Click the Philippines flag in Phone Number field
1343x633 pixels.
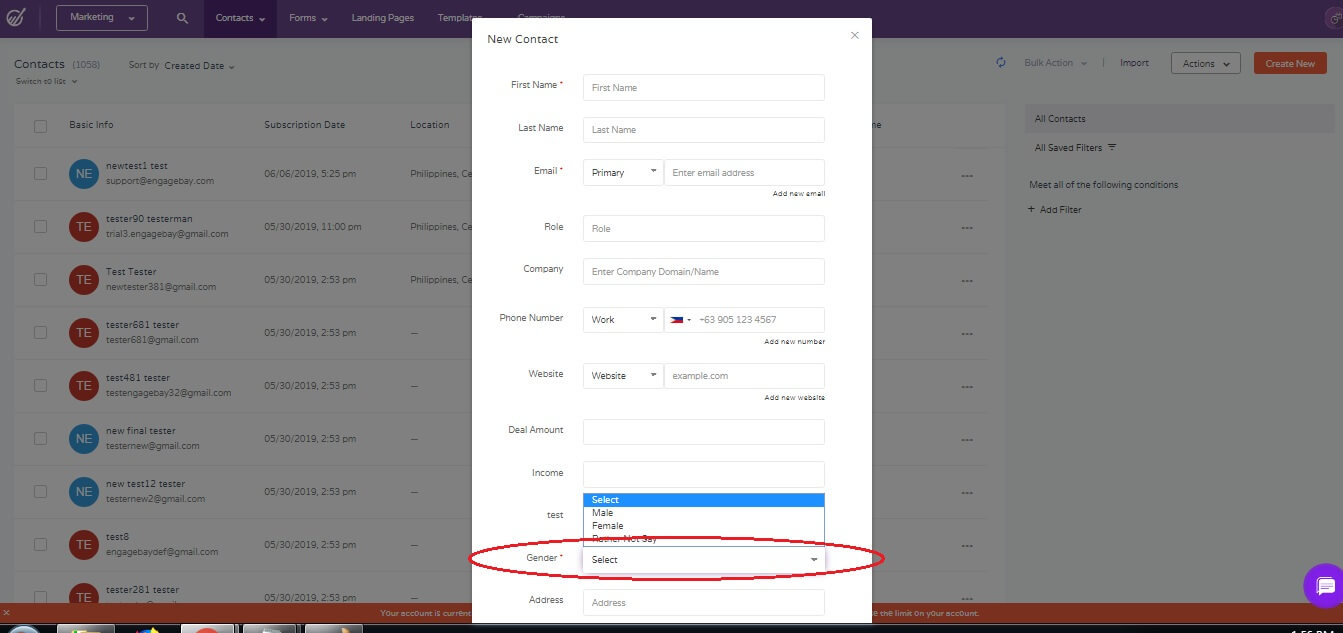pyautogui.click(x=680, y=319)
